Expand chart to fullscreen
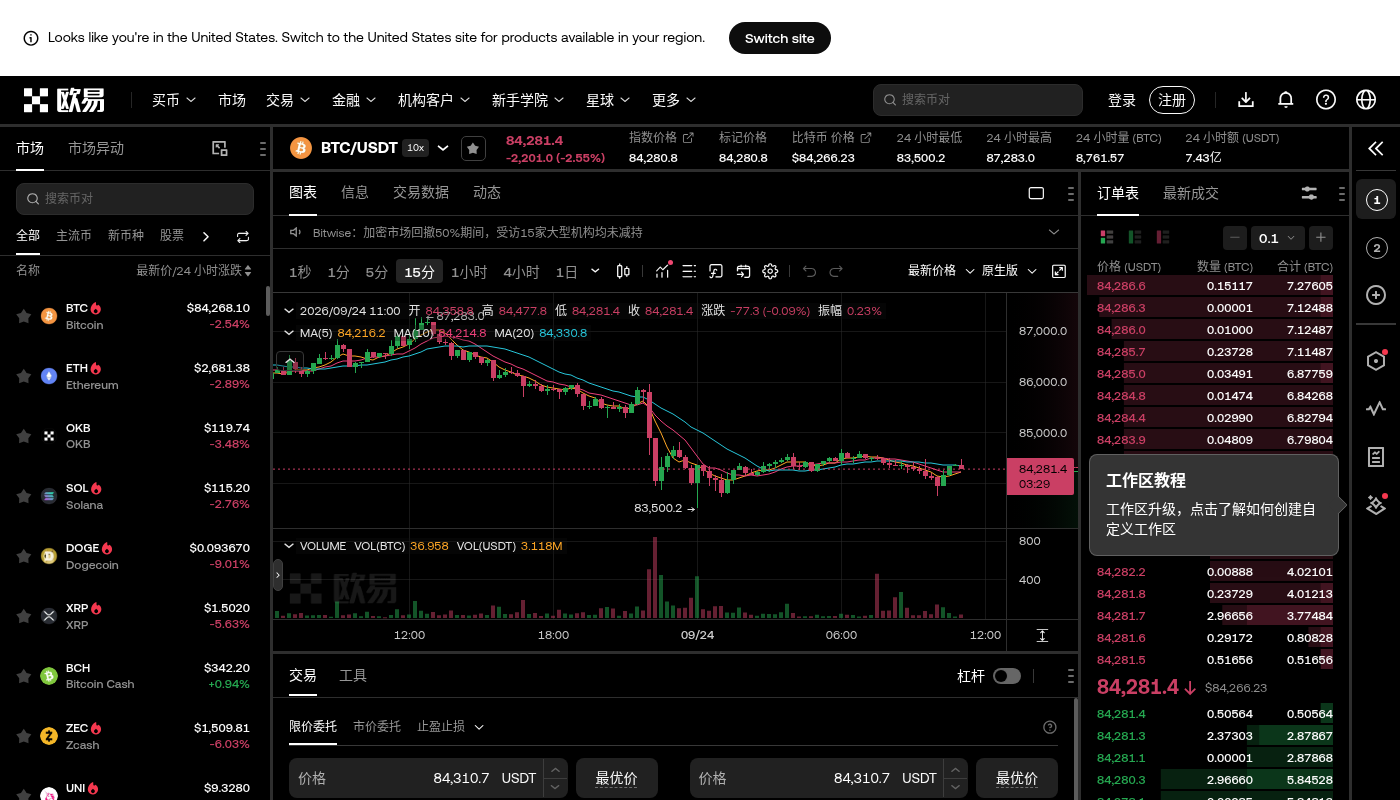The width and height of the screenshot is (1400, 800). pyautogui.click(x=1059, y=271)
